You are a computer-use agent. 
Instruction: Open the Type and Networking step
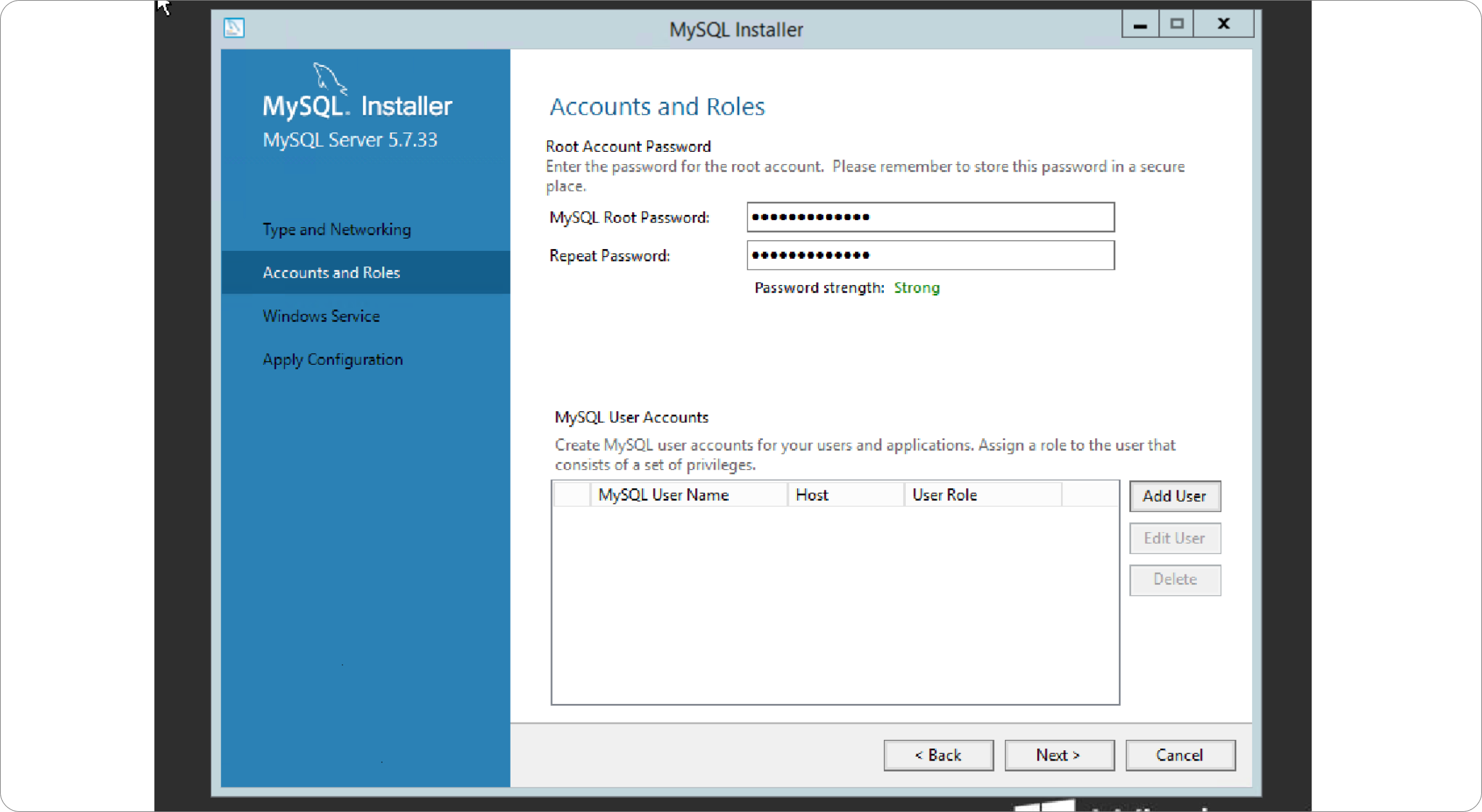tap(337, 230)
